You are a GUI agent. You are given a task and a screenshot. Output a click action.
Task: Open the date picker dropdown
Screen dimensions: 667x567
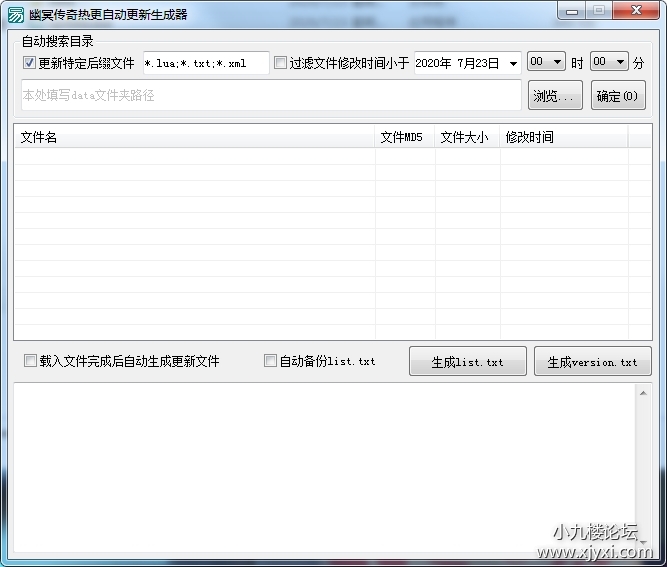pyautogui.click(x=513, y=63)
